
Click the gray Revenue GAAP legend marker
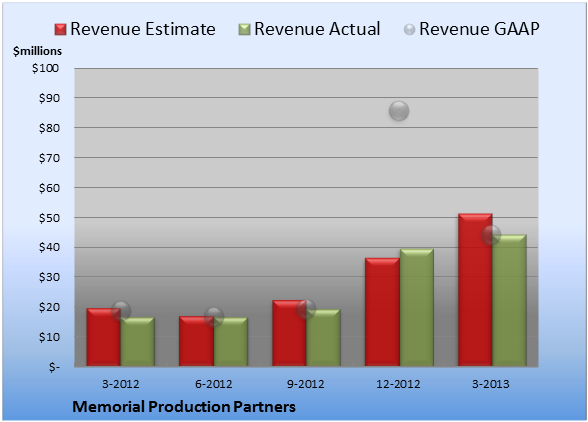(410, 30)
